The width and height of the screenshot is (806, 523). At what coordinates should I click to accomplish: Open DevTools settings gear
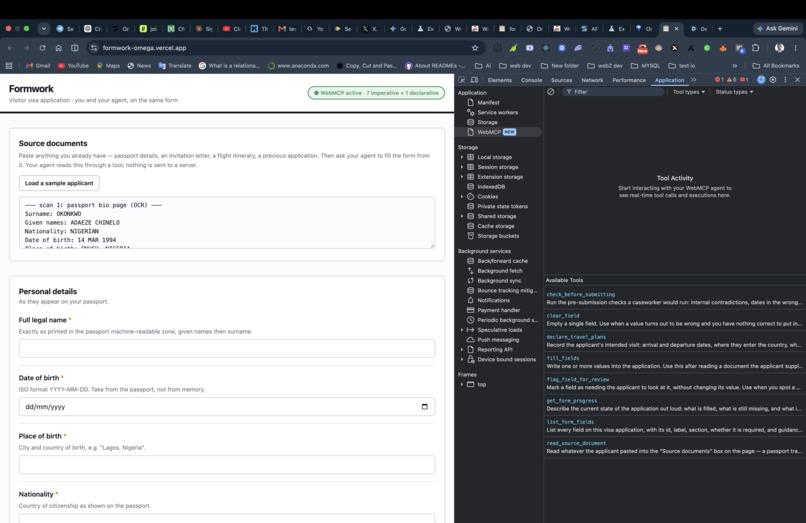click(773, 80)
